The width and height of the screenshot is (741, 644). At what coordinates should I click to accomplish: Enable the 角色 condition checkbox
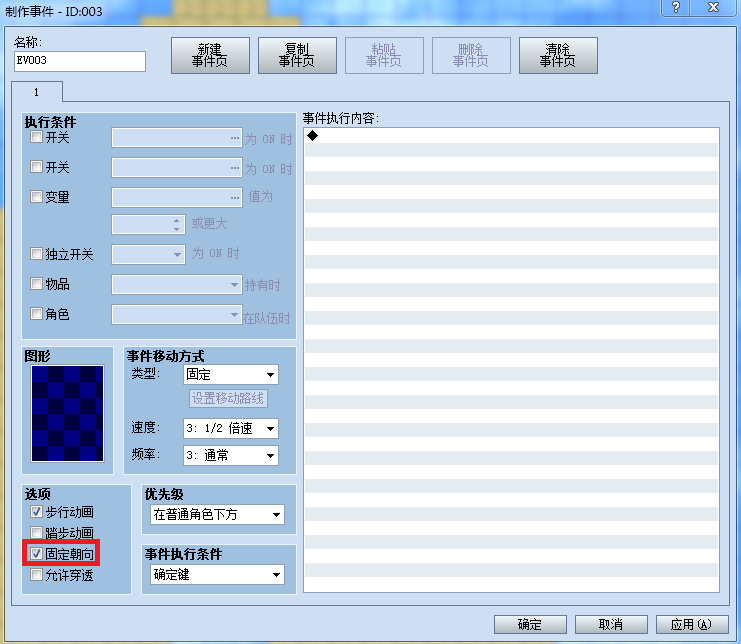point(36,313)
